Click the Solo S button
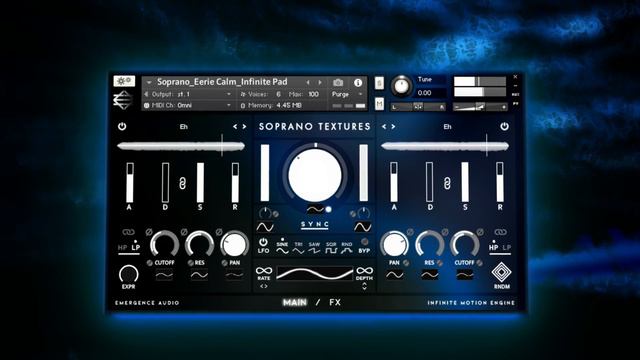 379,83
